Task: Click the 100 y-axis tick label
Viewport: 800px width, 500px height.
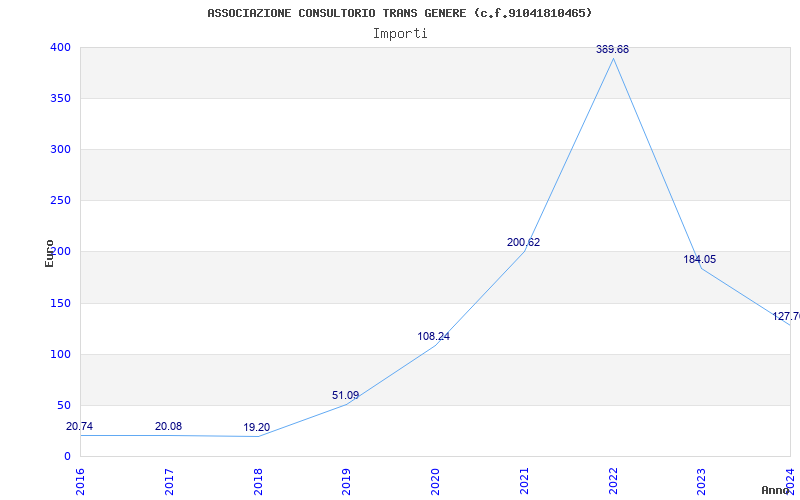Action: 60,355
